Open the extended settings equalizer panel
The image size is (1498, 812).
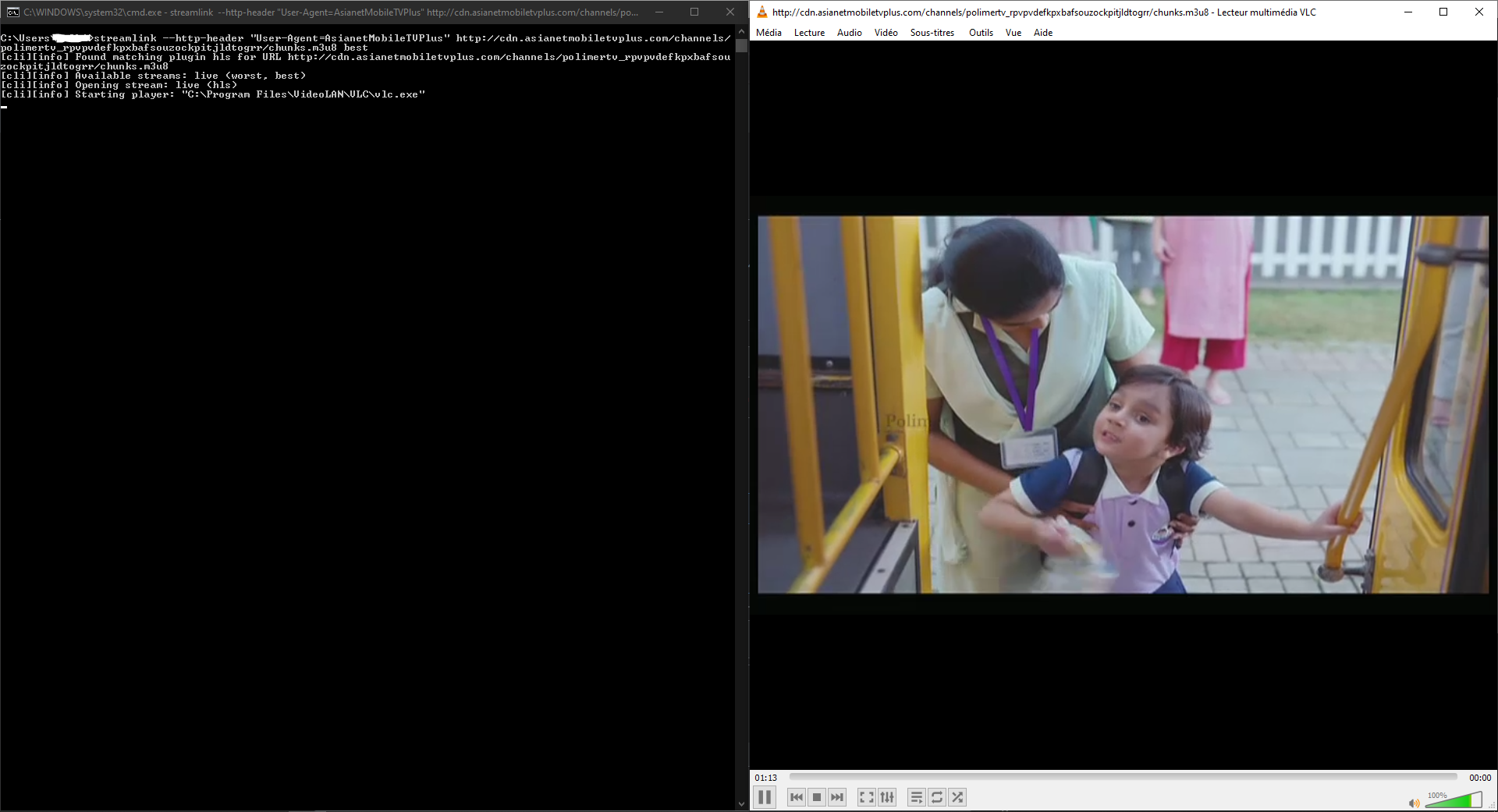click(x=887, y=797)
